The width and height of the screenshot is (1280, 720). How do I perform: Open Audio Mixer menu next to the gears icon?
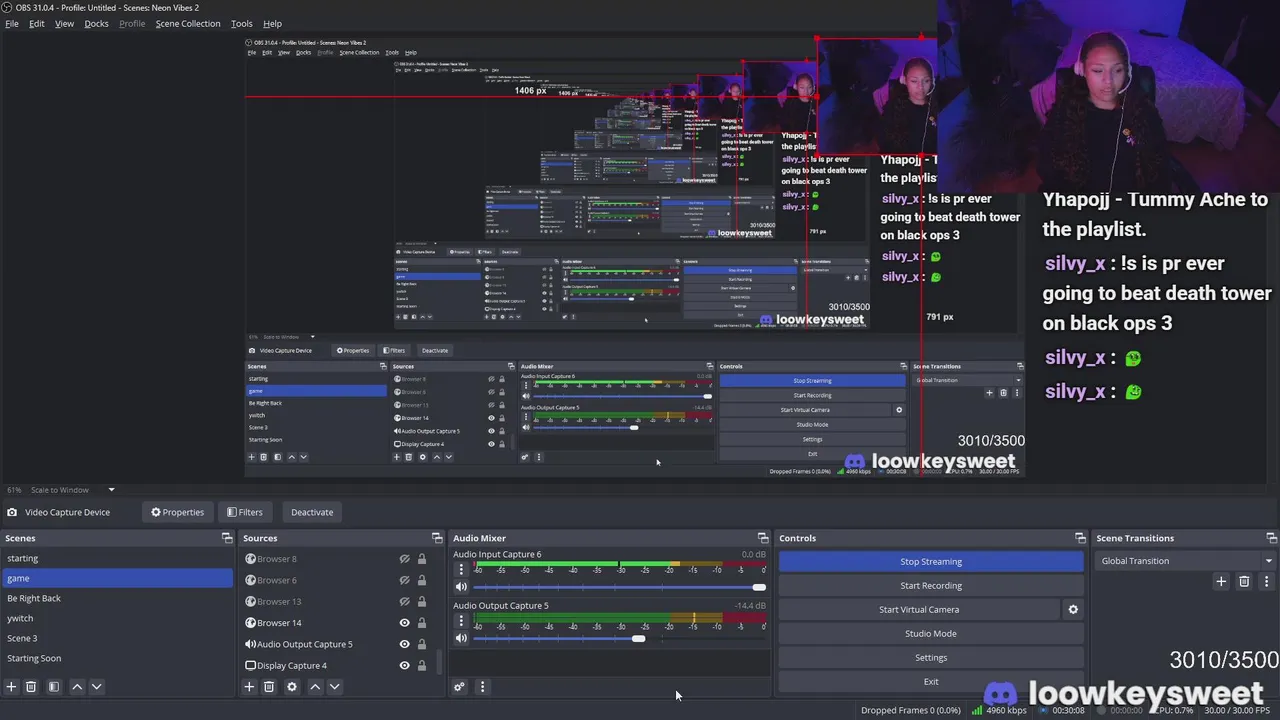[x=482, y=687]
